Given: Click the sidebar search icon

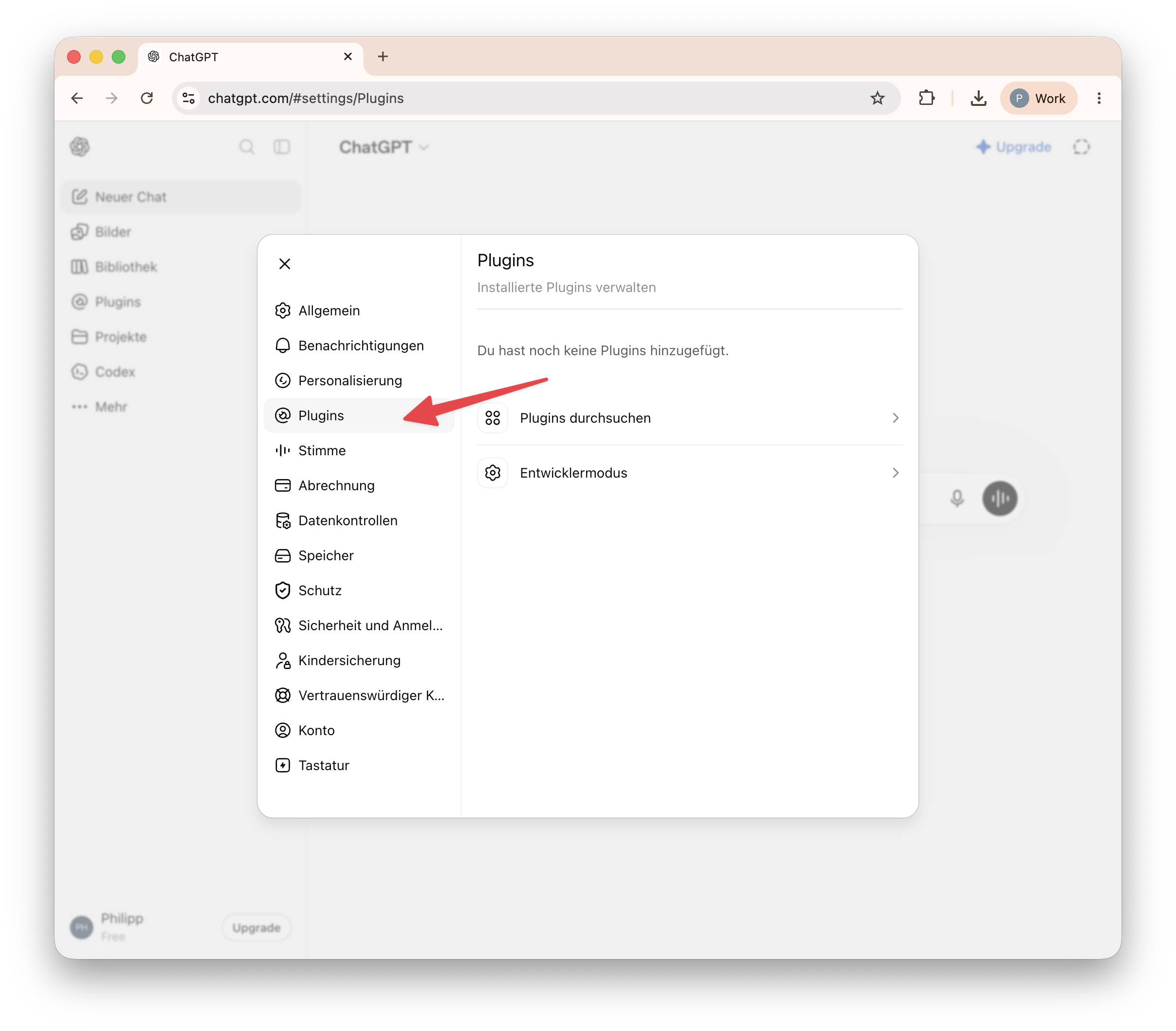Looking at the screenshot, I should click(247, 147).
